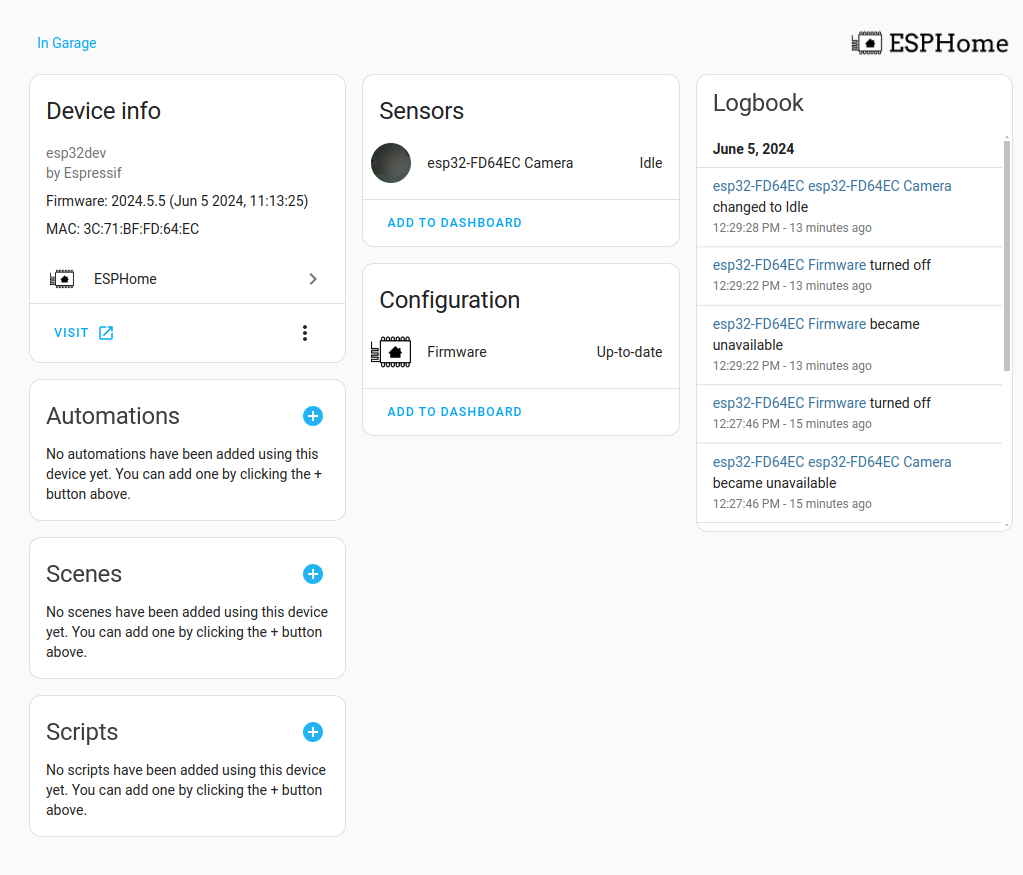The image size is (1023, 875).
Task: Open esp32-FD64EC Camera link changed to Idle
Action: point(832,186)
